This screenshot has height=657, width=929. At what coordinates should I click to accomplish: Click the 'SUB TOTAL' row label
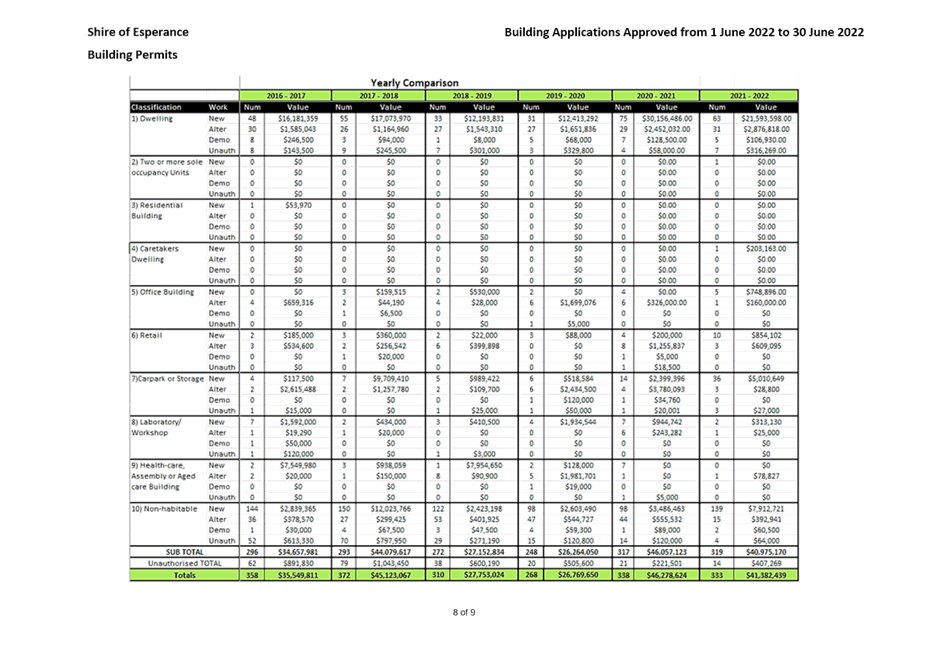pyautogui.click(x=184, y=551)
